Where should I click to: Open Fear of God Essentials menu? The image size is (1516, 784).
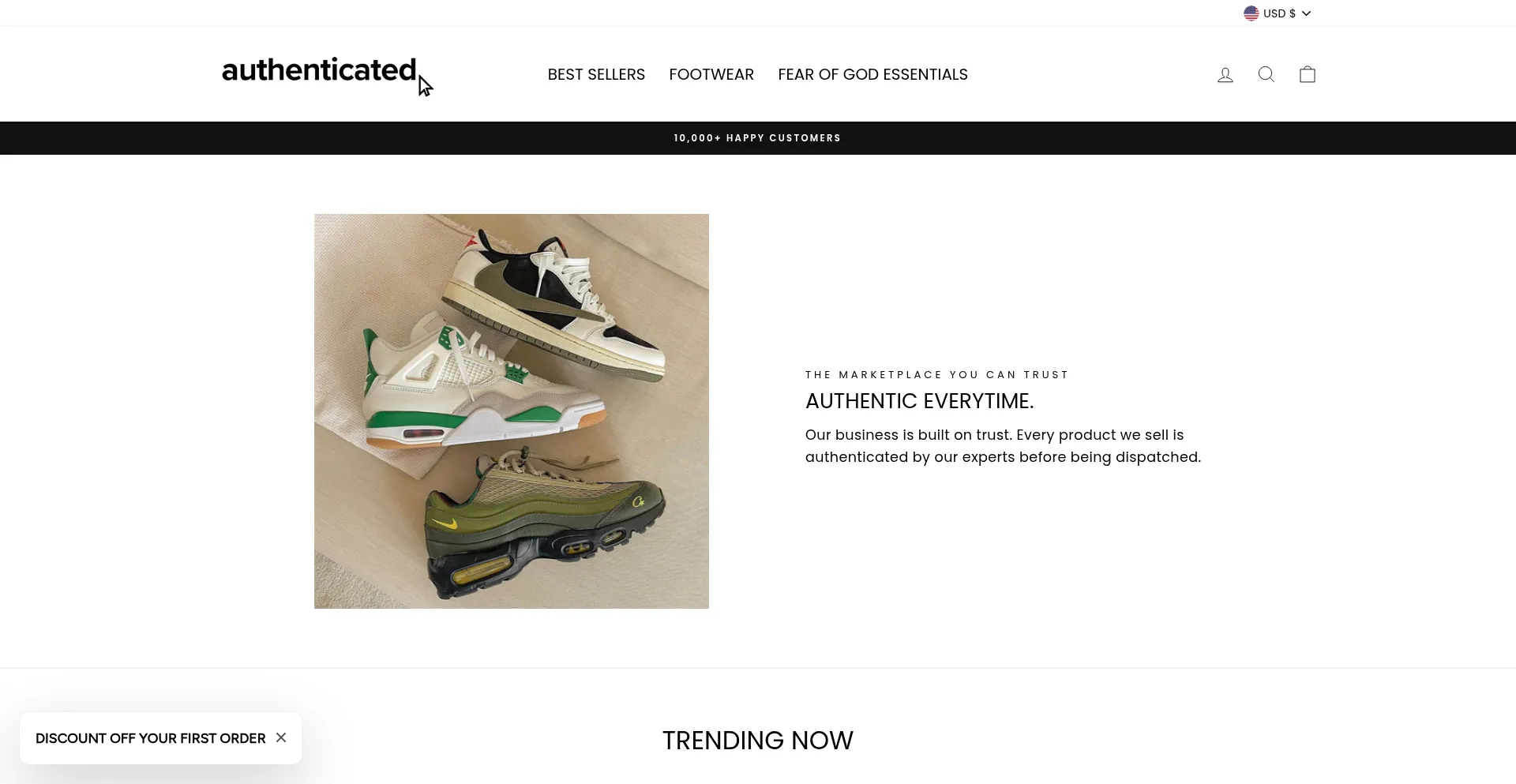point(872,74)
